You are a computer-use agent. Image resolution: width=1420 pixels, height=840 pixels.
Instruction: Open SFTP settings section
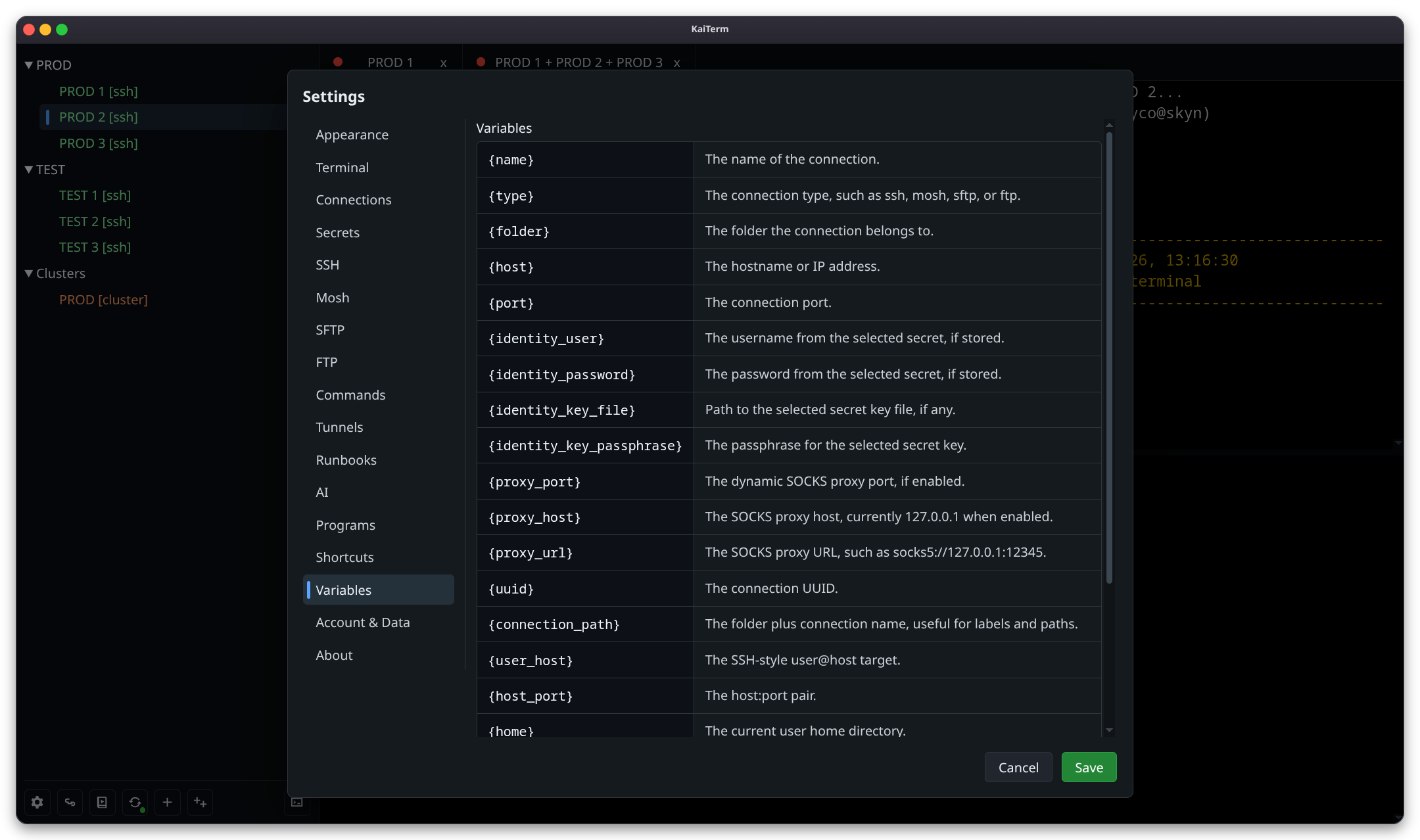[x=379, y=330]
